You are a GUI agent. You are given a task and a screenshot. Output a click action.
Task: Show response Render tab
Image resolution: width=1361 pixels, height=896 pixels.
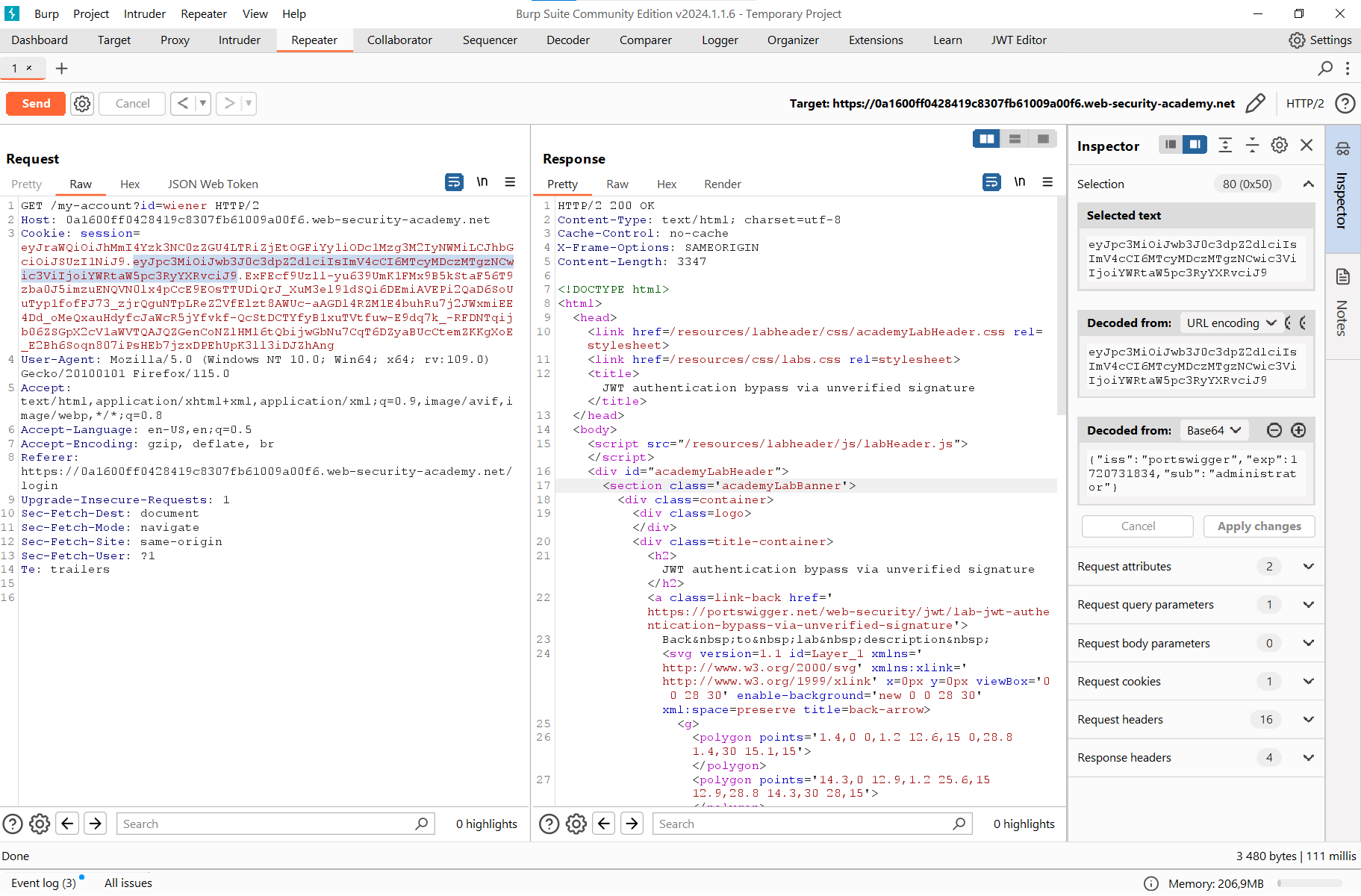[722, 184]
